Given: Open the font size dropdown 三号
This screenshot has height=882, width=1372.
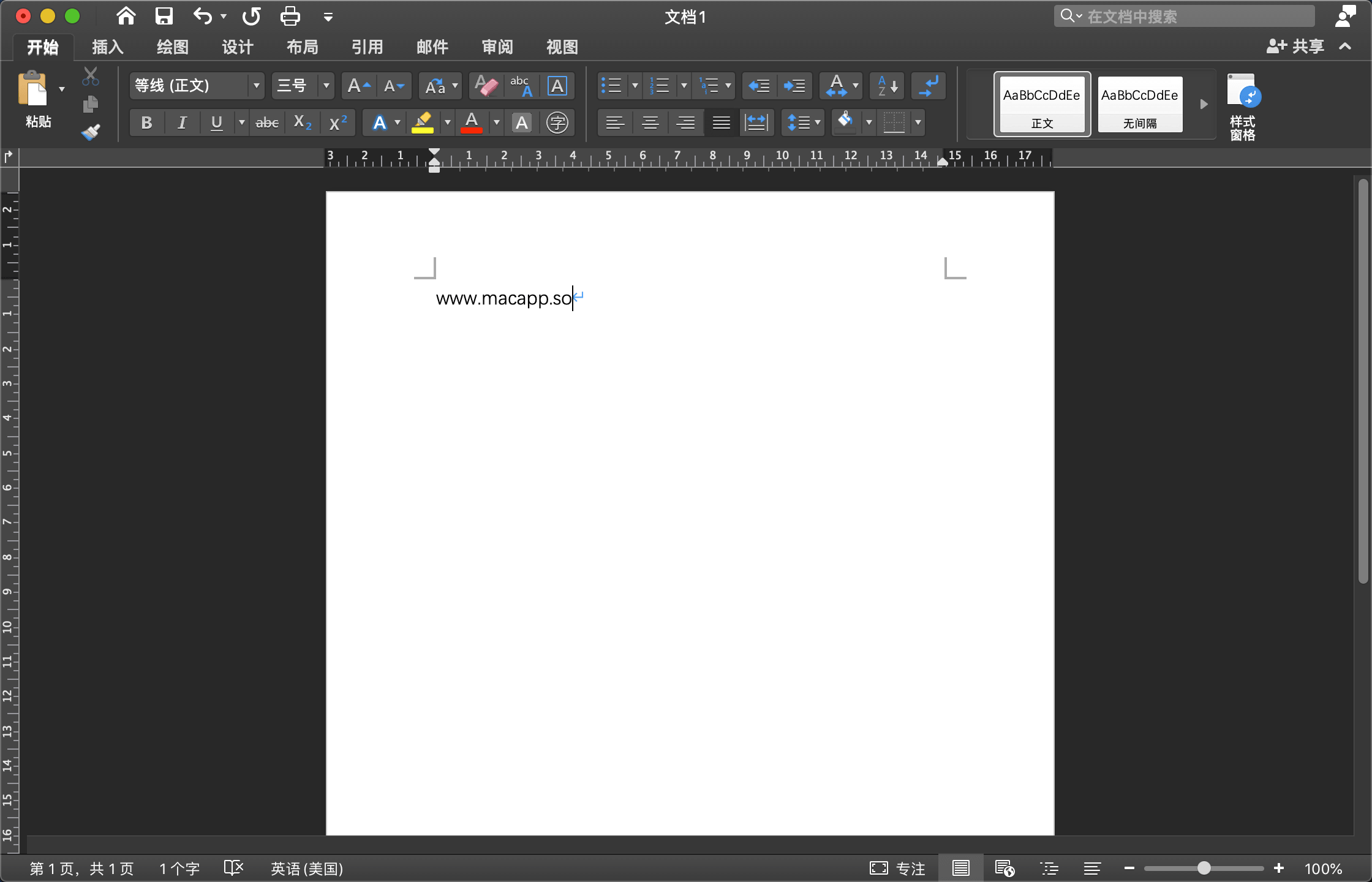Looking at the screenshot, I should 326,86.
